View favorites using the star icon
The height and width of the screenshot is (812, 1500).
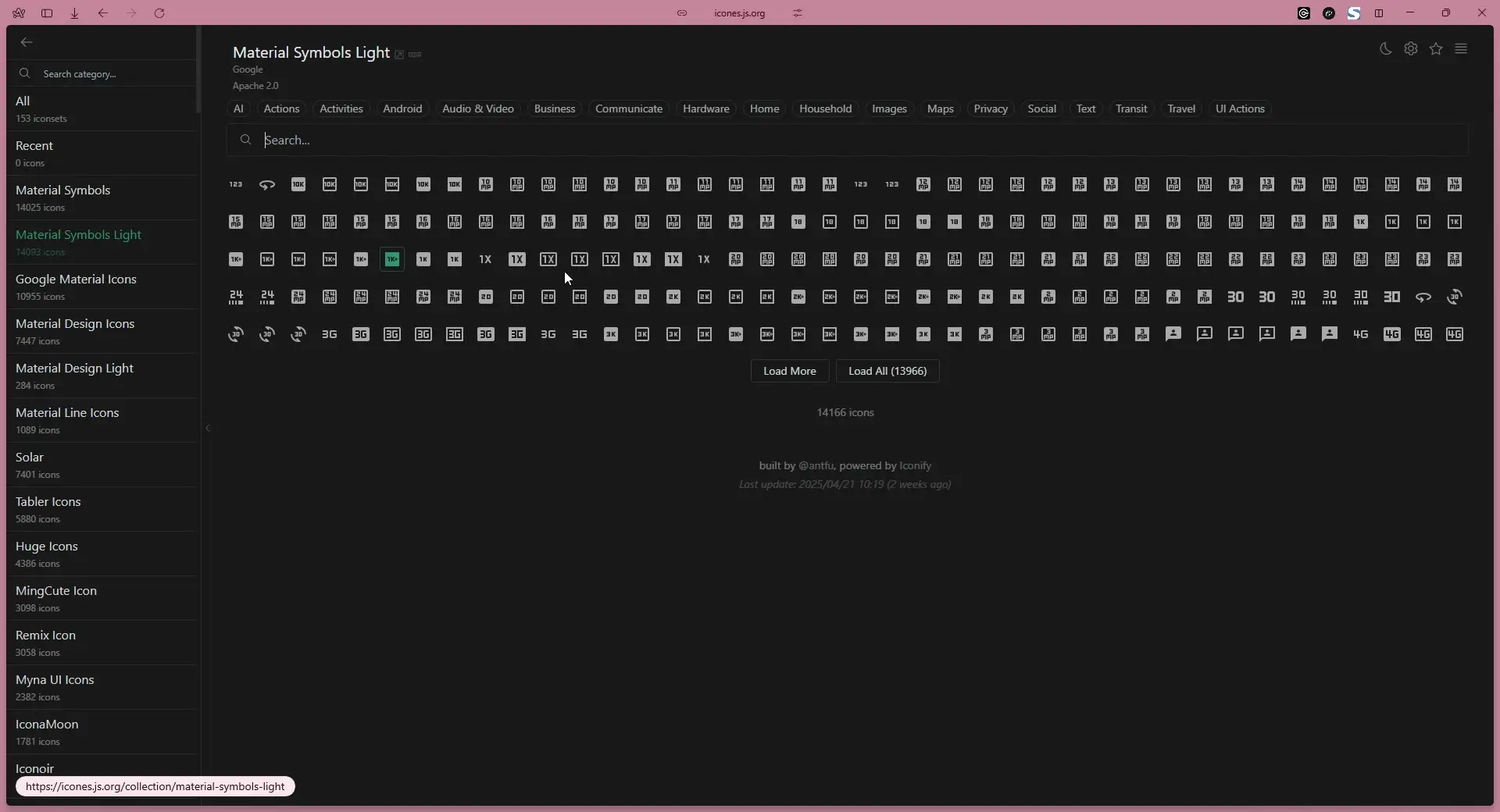1436,48
